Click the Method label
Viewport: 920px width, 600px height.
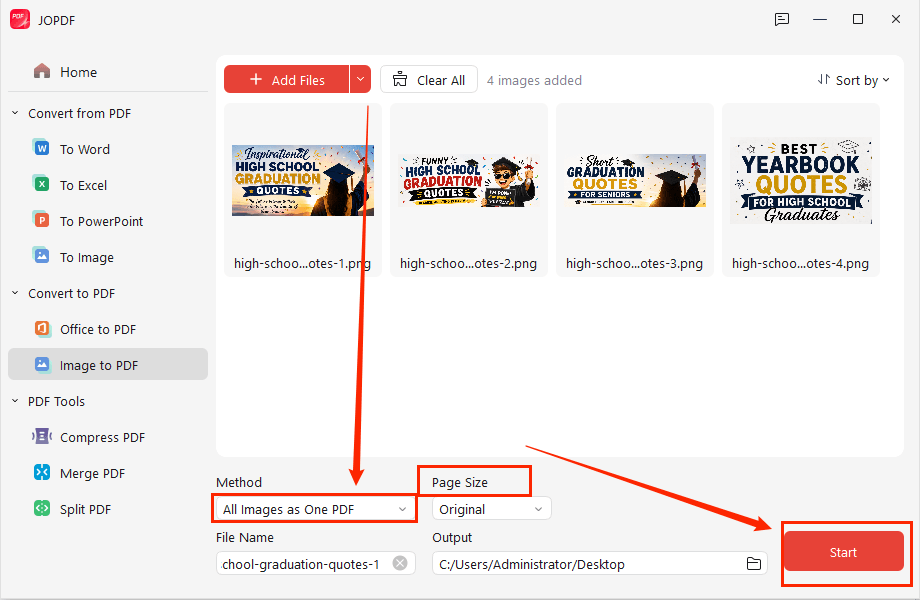pyautogui.click(x=239, y=482)
